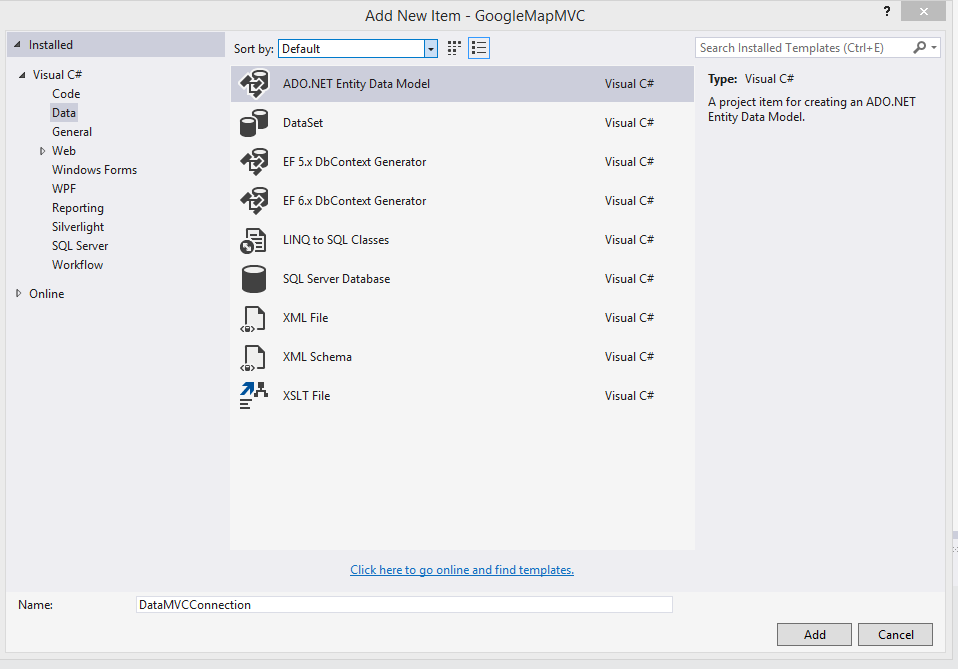Click the LINQ to SQL Classes icon

(x=253, y=240)
